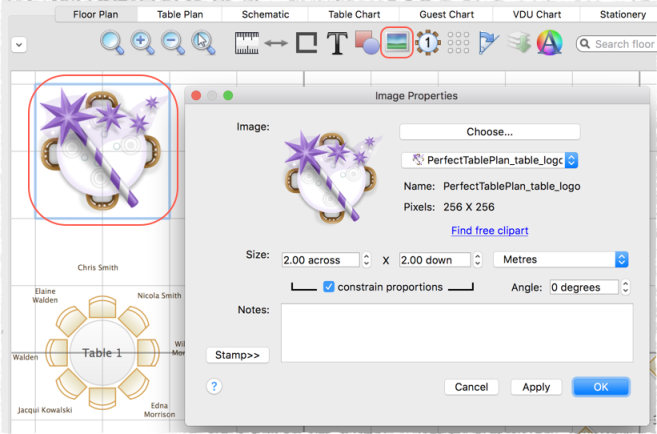Follow the Find free clipart link
Screen dimensions: 657x434
[489, 230]
